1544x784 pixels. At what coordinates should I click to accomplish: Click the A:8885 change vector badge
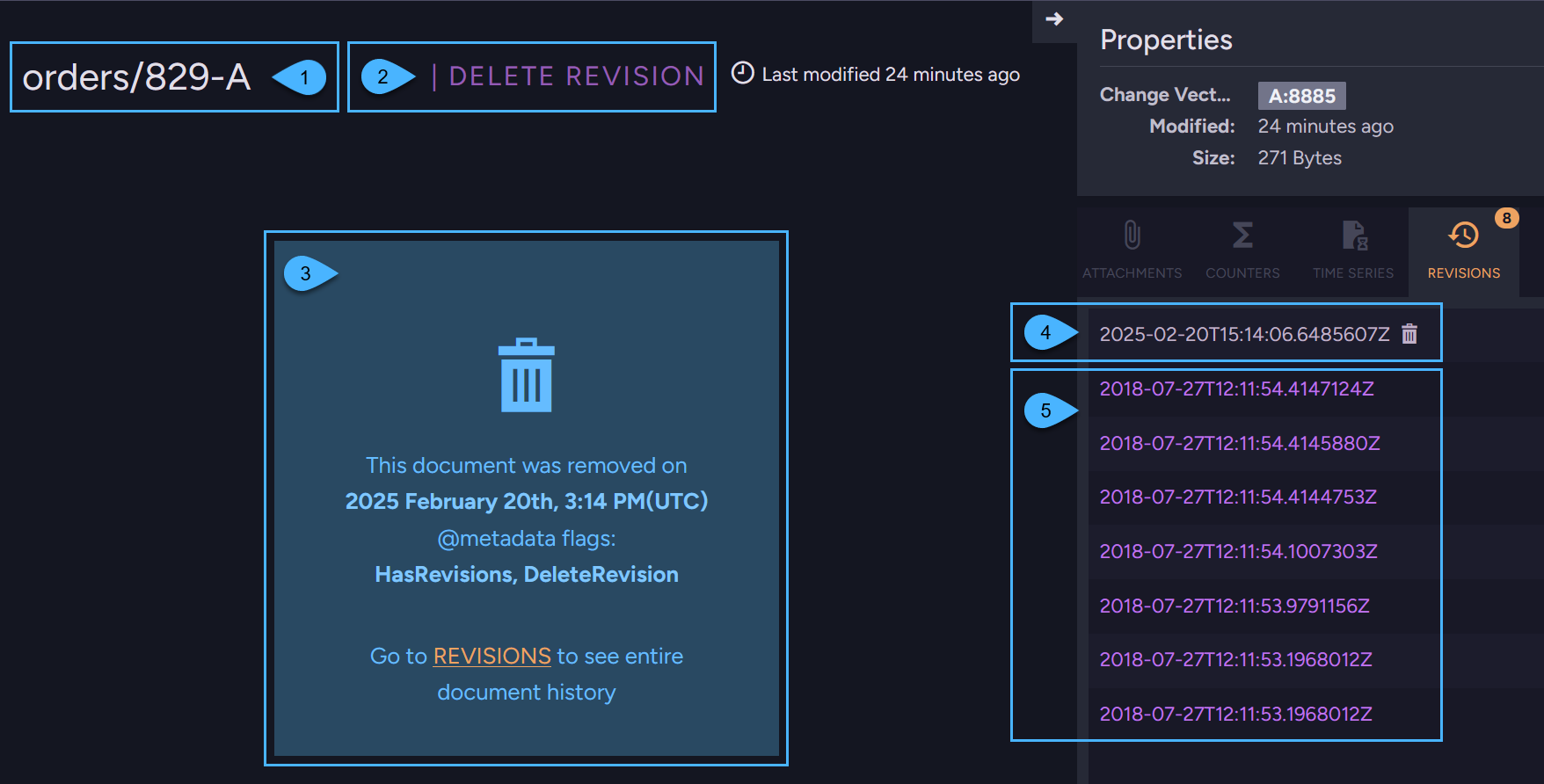[x=1301, y=96]
